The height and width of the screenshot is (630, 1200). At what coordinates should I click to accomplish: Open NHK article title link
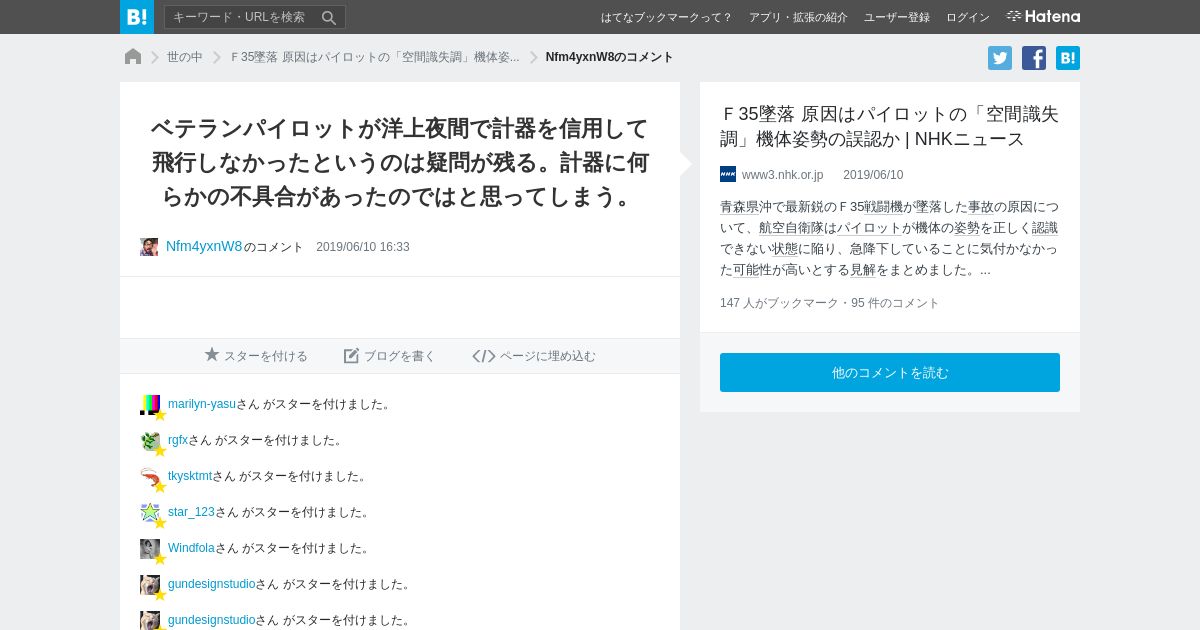889,126
